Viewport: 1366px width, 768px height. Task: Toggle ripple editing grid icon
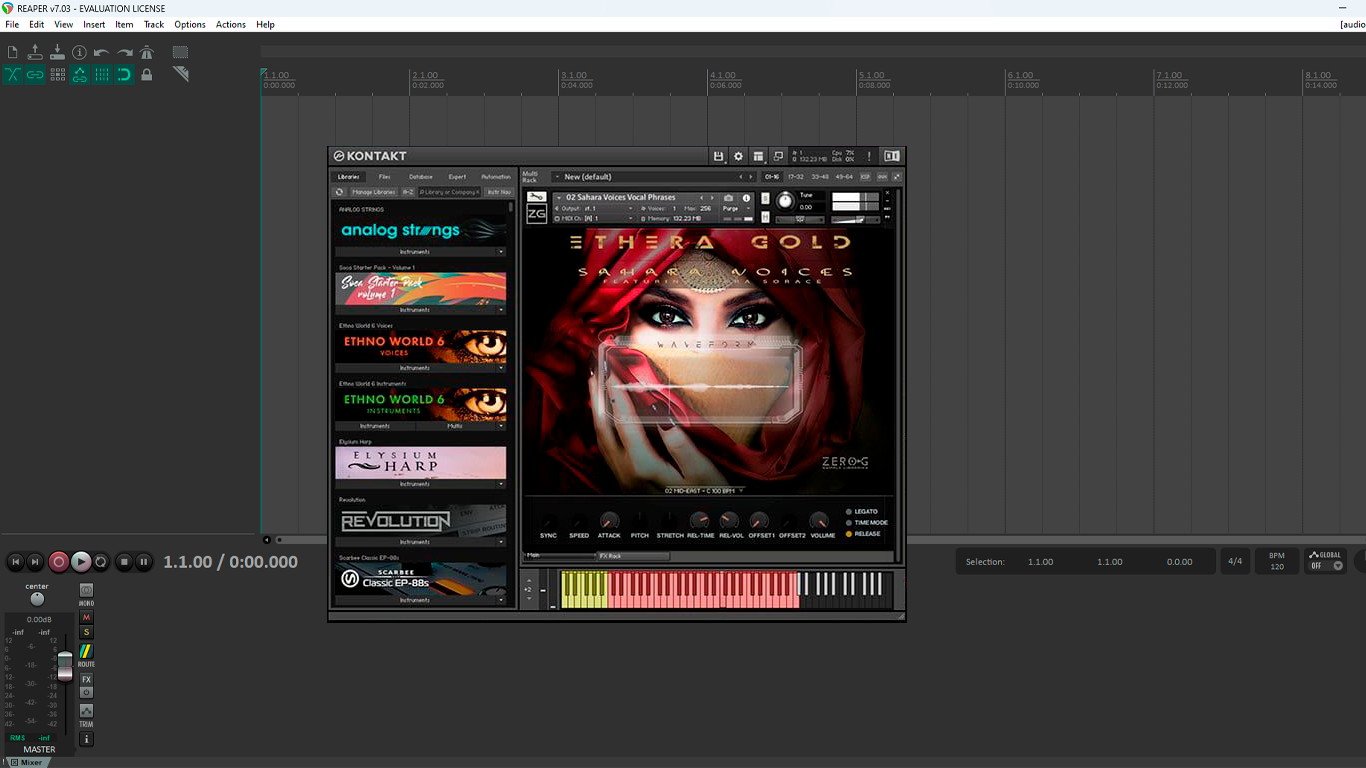[x=57, y=74]
